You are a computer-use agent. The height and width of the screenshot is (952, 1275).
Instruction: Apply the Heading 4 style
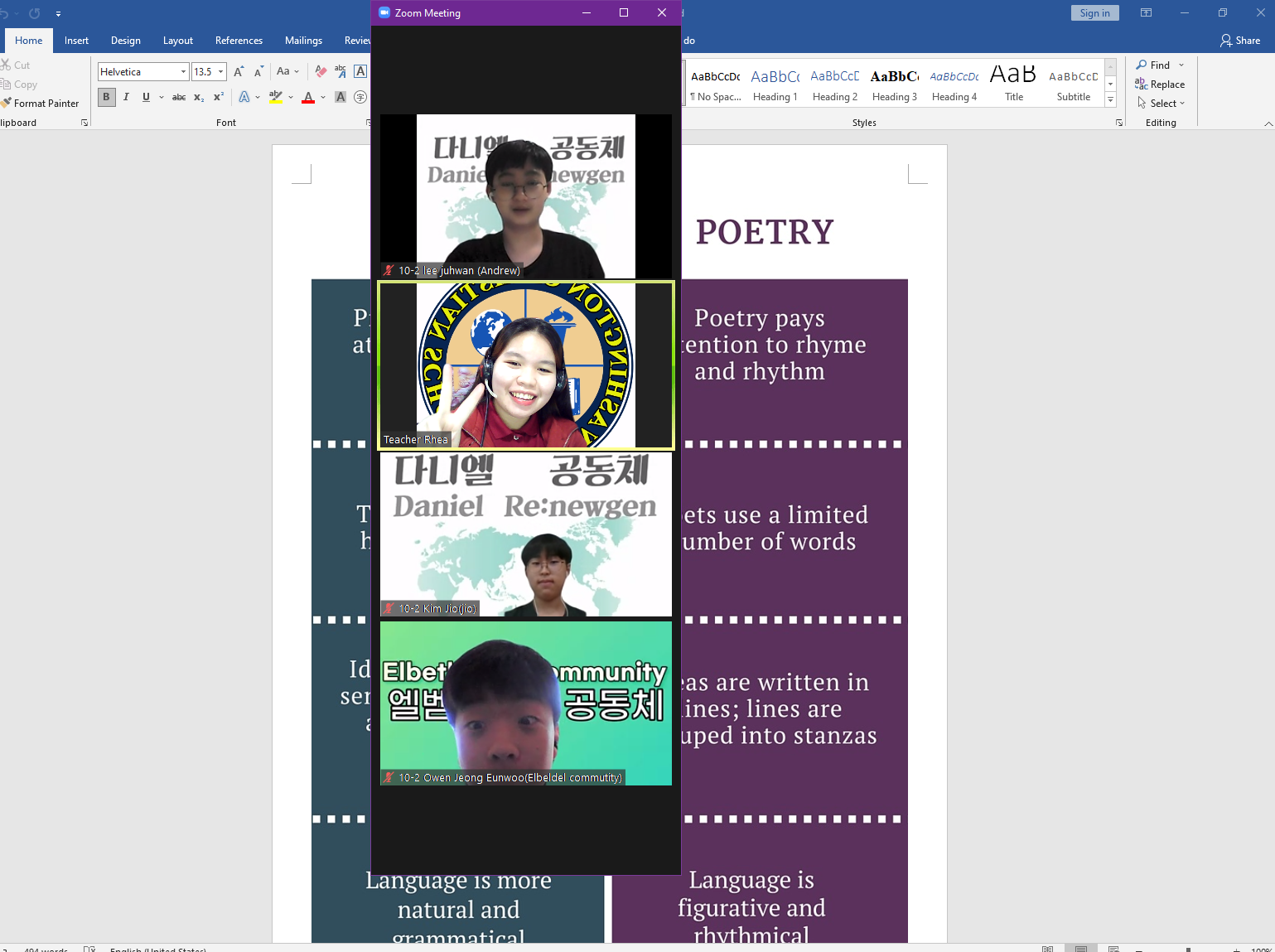click(954, 85)
